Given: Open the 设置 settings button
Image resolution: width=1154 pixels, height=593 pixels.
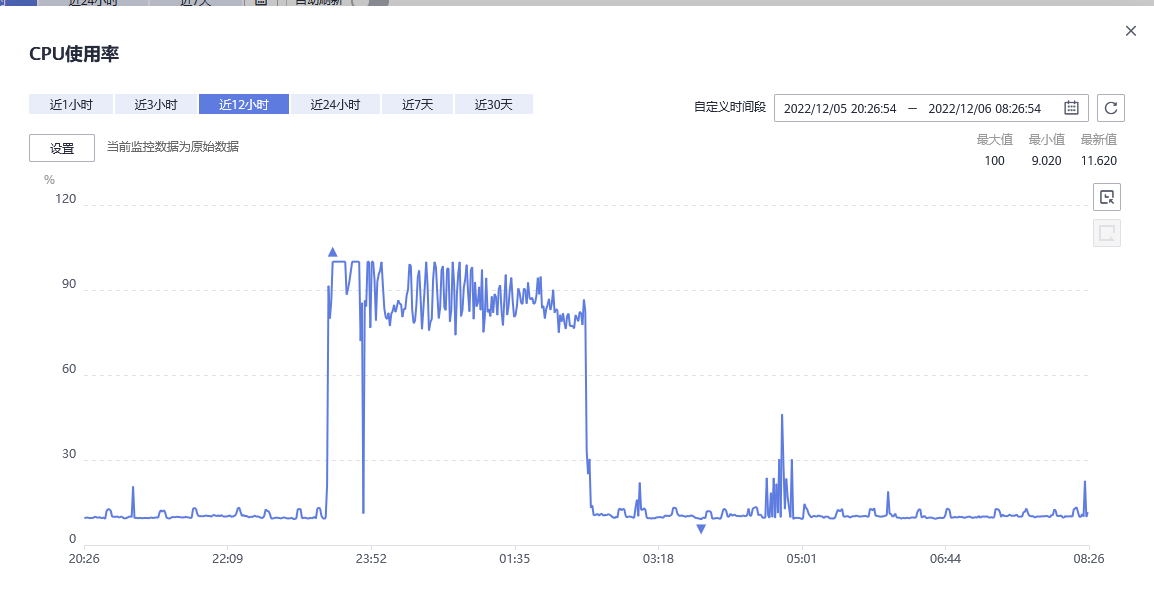Looking at the screenshot, I should pos(62,148).
